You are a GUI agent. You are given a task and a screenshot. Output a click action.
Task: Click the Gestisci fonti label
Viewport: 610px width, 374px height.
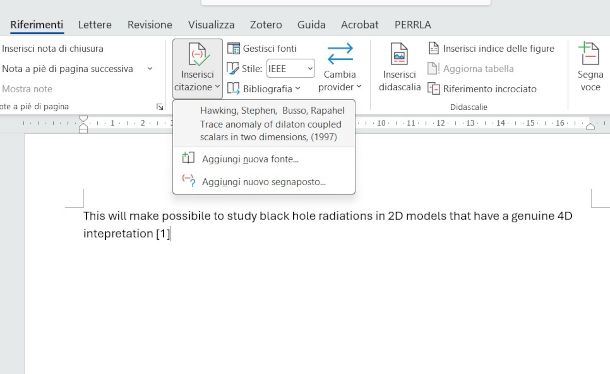tap(270, 49)
